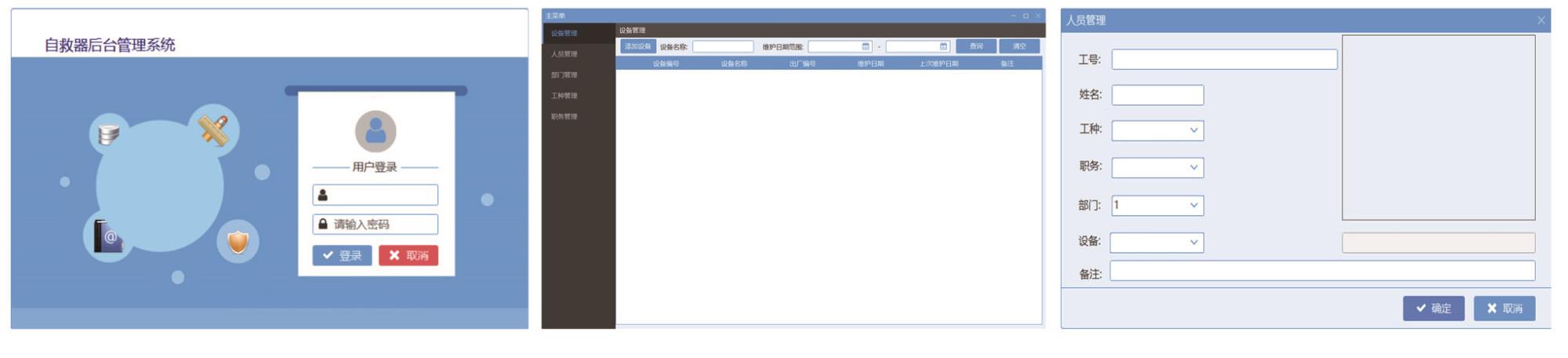The image size is (1568, 358).
Task: Click the 确定 button in 人员管理 dialog
Action: [x=1433, y=309]
